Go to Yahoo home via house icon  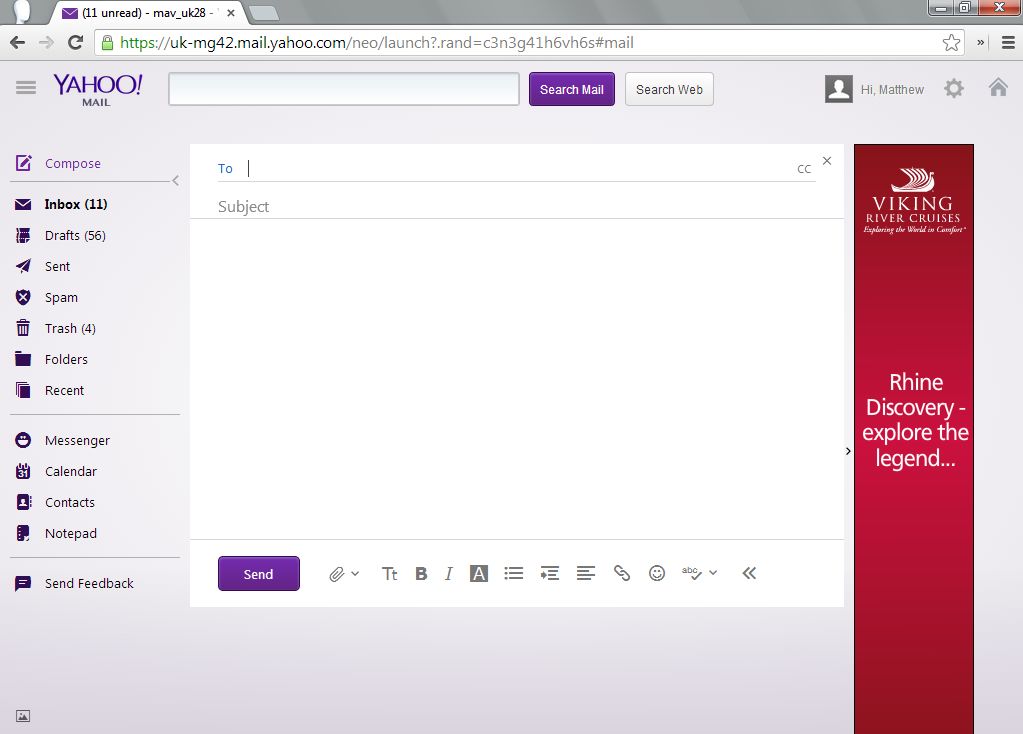coord(998,88)
